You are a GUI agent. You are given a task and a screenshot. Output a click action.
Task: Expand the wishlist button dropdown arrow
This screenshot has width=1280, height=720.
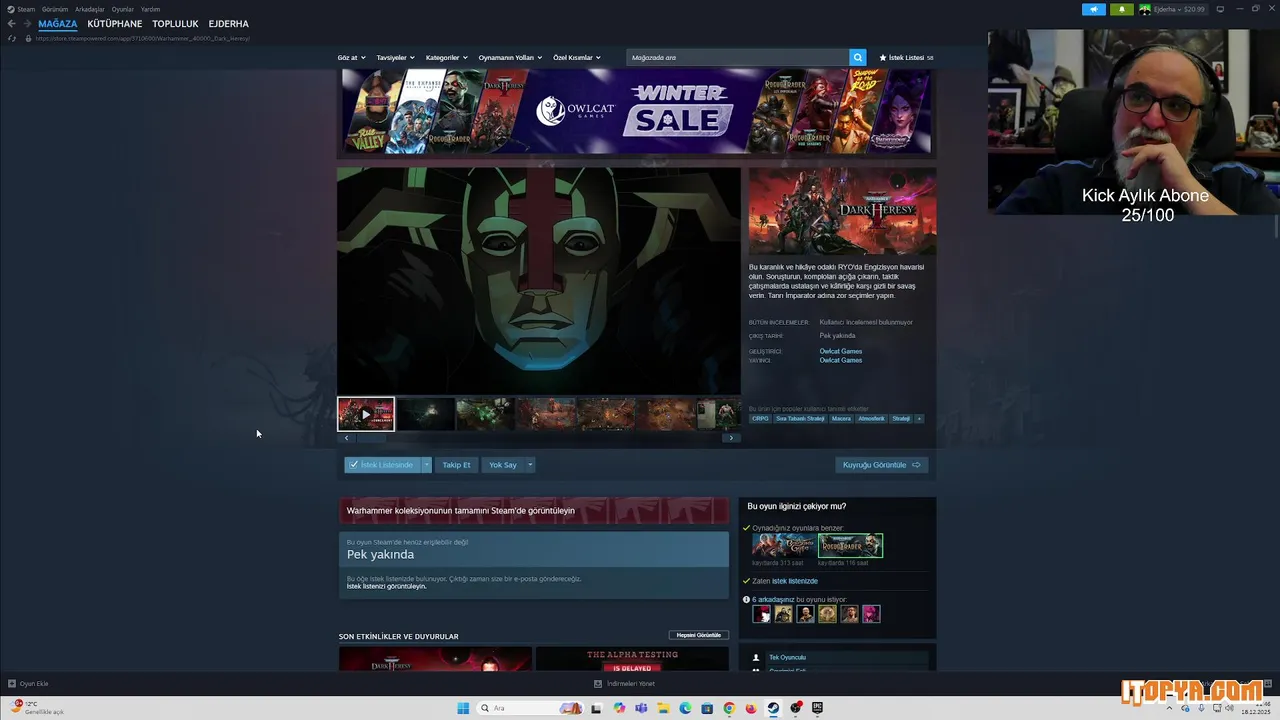(427, 465)
